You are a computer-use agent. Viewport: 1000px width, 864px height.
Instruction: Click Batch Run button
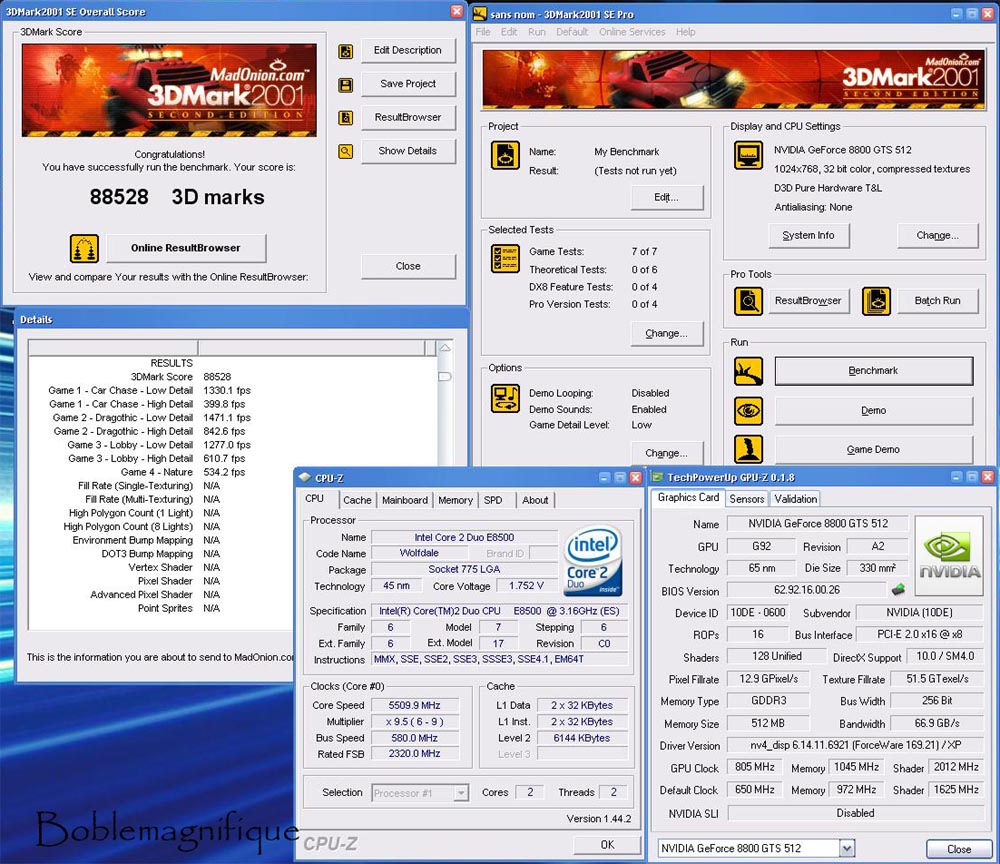click(x=937, y=300)
